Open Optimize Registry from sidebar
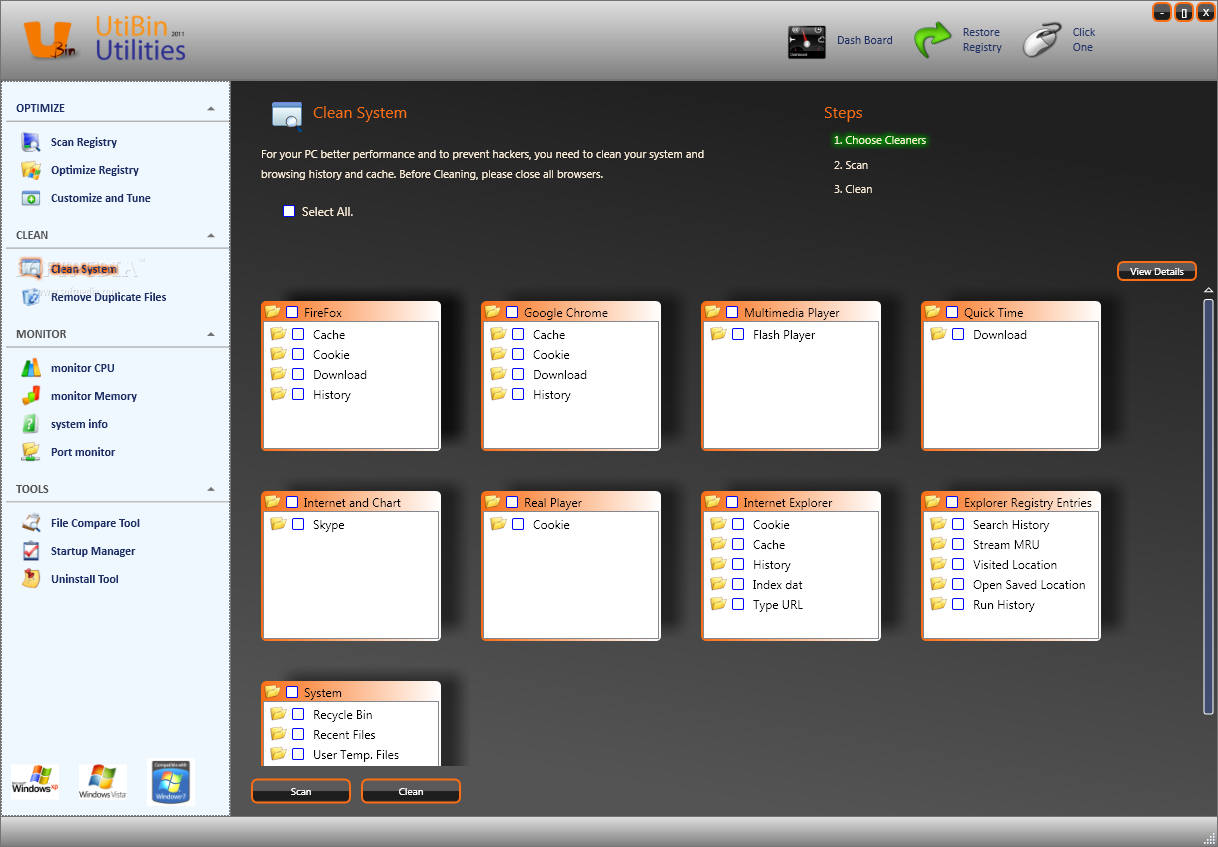Screen dimensions: 1218x847 pos(95,170)
